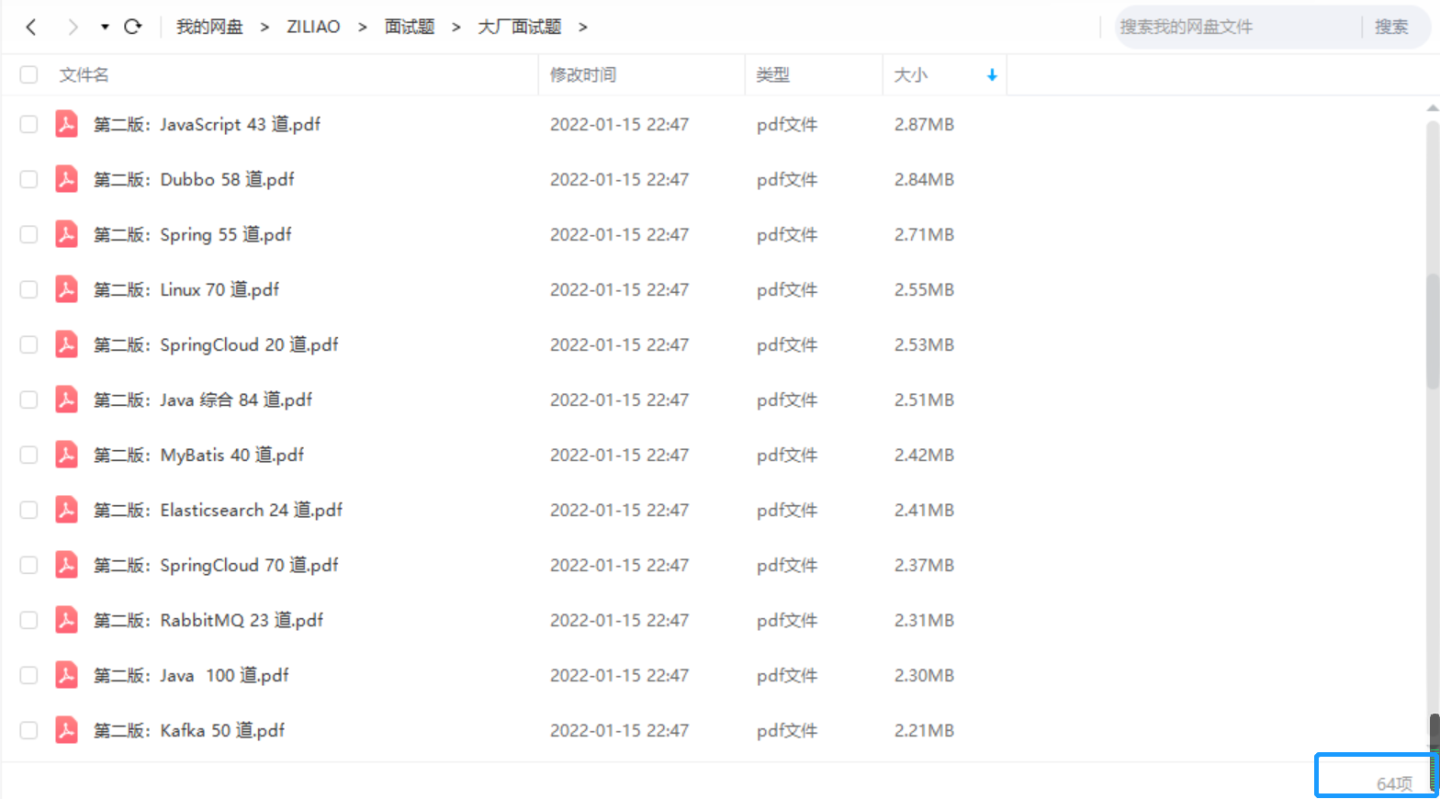1440x799 pixels.
Task: Select file name 第二版：Elasticsearch 24 道.pdf
Action: tap(218, 510)
